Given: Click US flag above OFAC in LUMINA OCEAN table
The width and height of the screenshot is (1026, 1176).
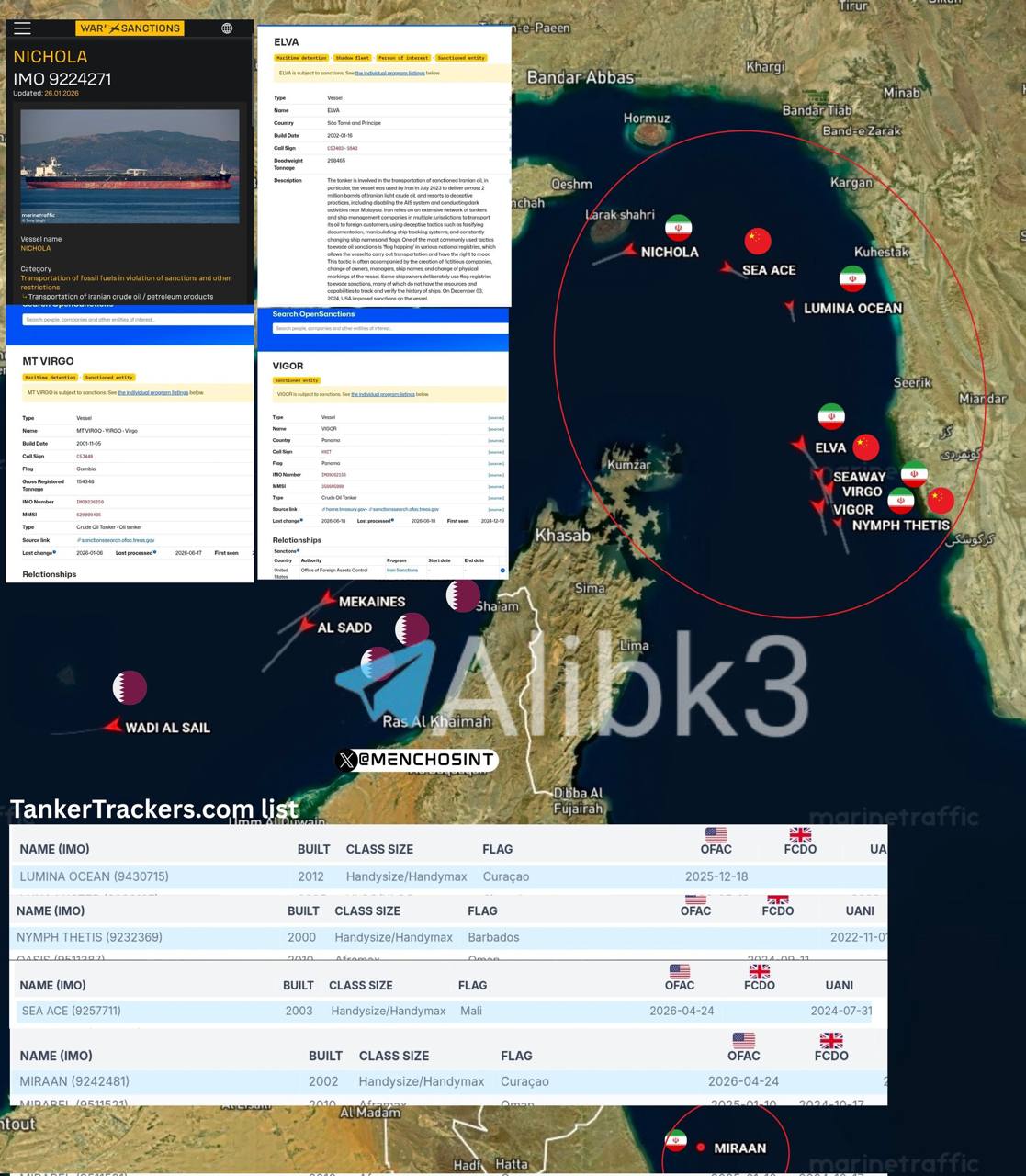Looking at the screenshot, I should coord(716,834).
